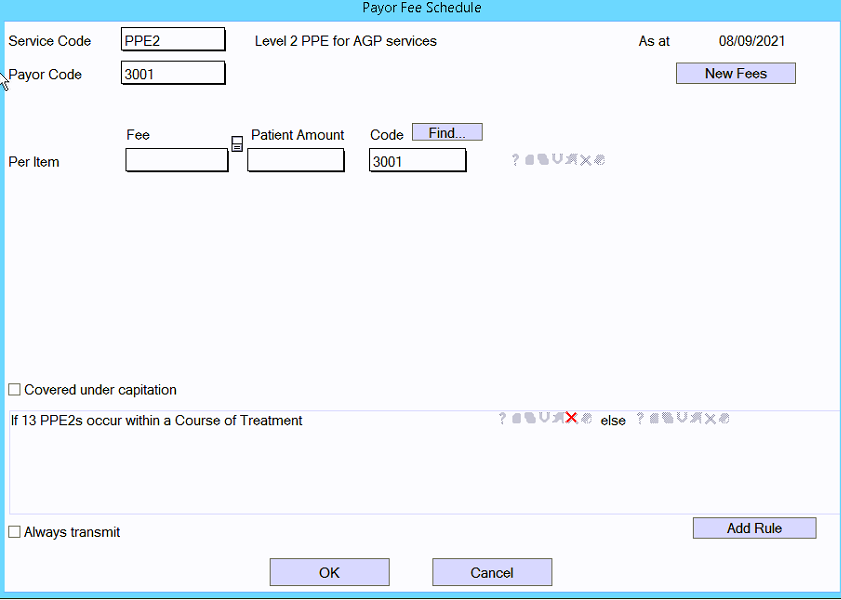Click the calculator icon beside the Fee field

click(237, 144)
